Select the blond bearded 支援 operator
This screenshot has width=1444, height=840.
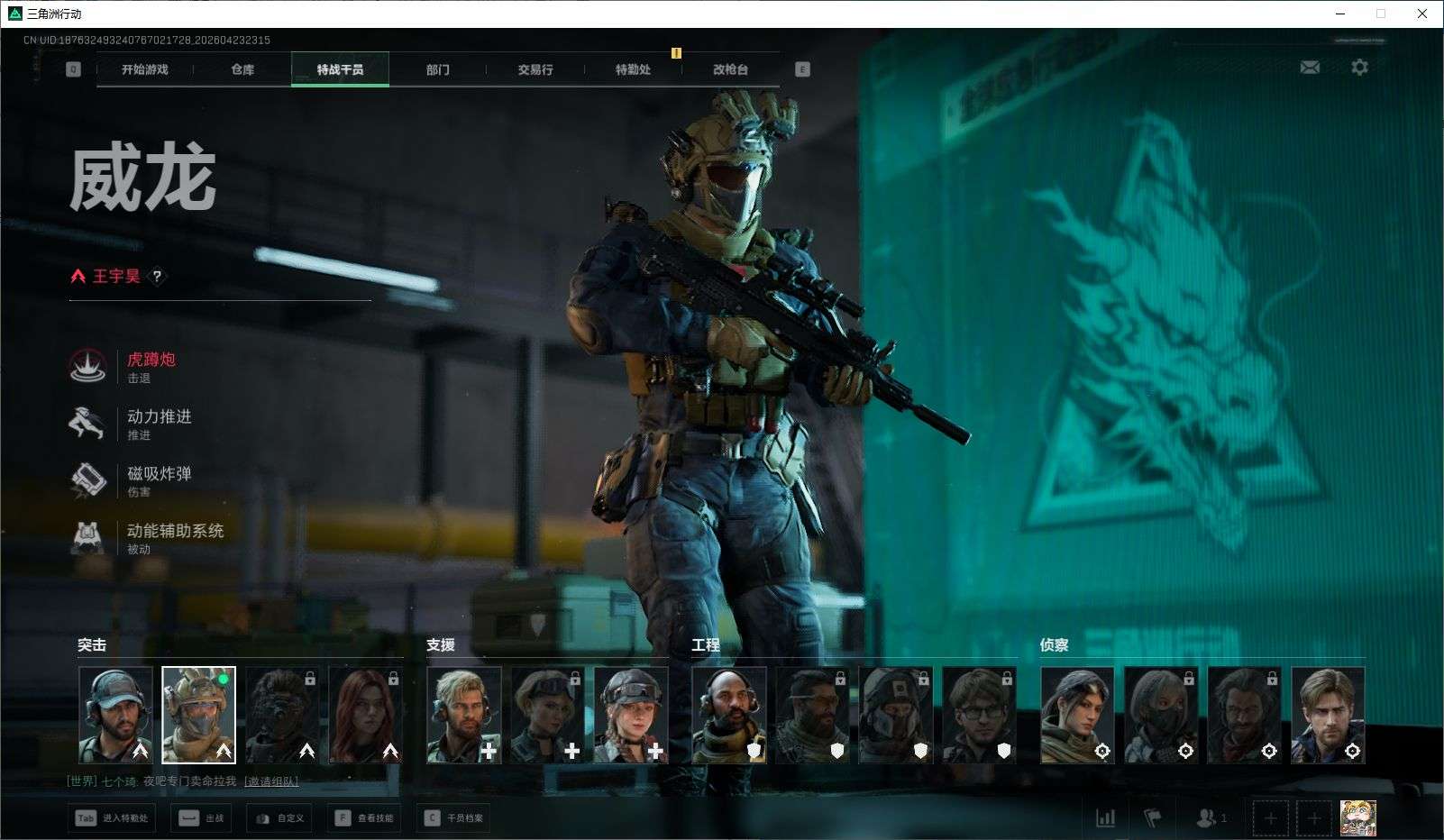(x=464, y=715)
